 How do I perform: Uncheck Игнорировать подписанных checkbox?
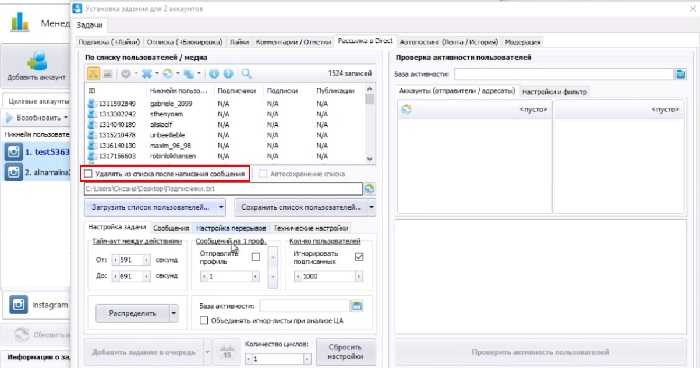tap(359, 257)
